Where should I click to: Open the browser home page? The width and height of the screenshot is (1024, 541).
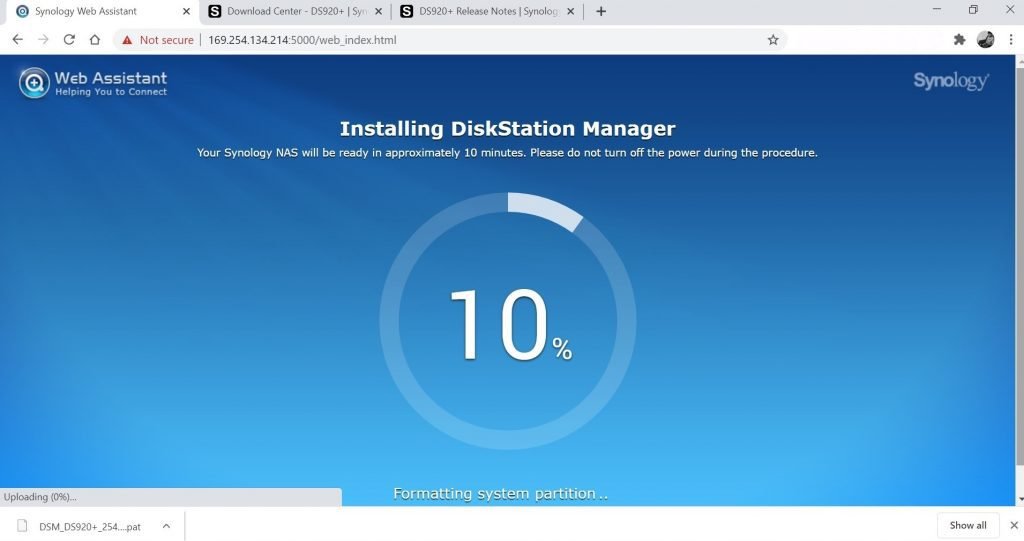[95, 40]
